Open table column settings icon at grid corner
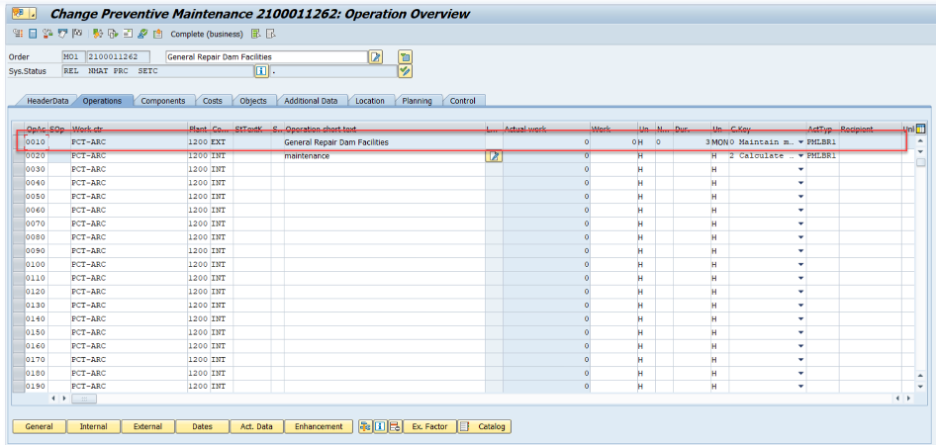 [x=920, y=129]
